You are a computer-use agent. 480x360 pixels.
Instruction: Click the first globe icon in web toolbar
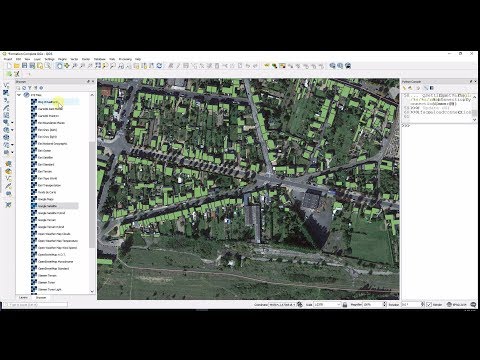pyautogui.click(x=332, y=66)
